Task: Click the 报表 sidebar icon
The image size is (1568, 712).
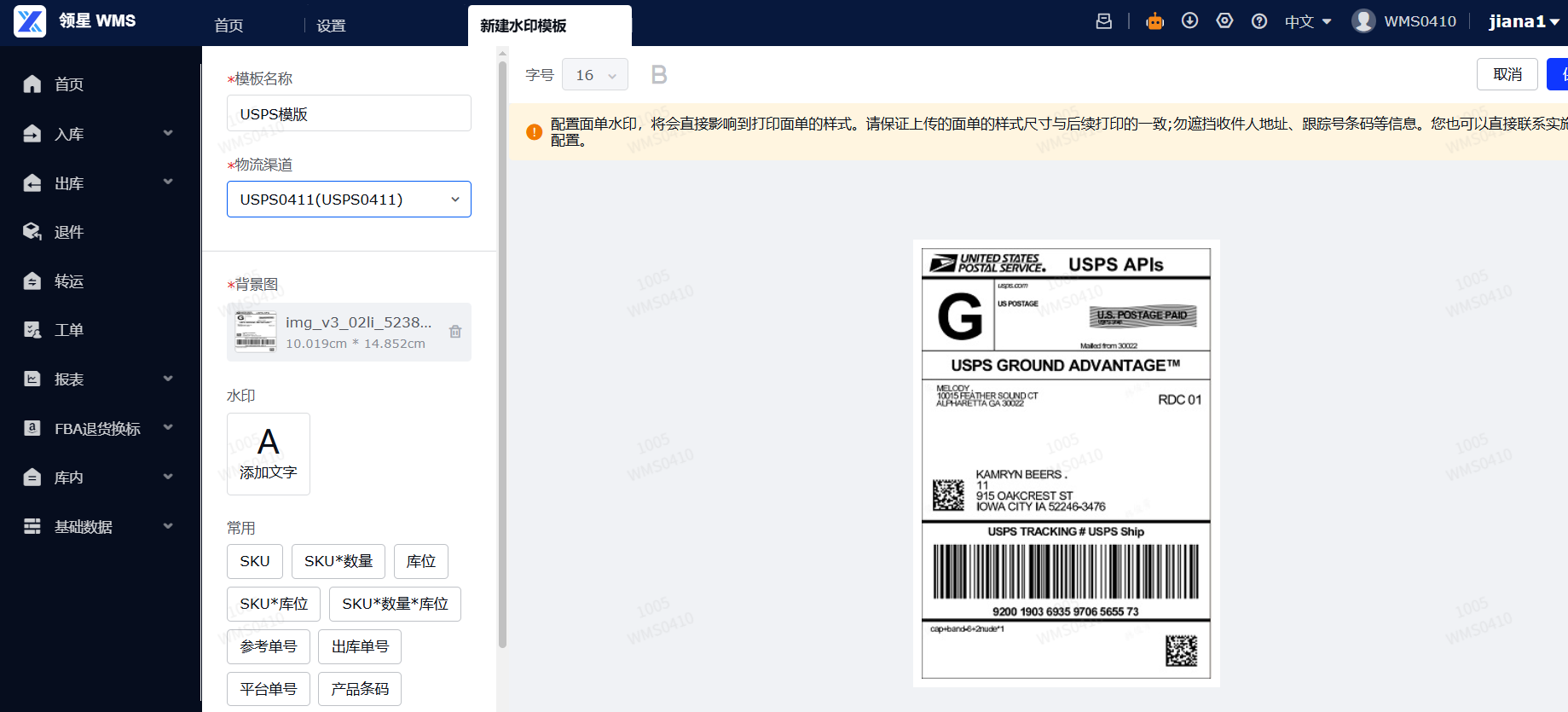Action: [x=32, y=379]
